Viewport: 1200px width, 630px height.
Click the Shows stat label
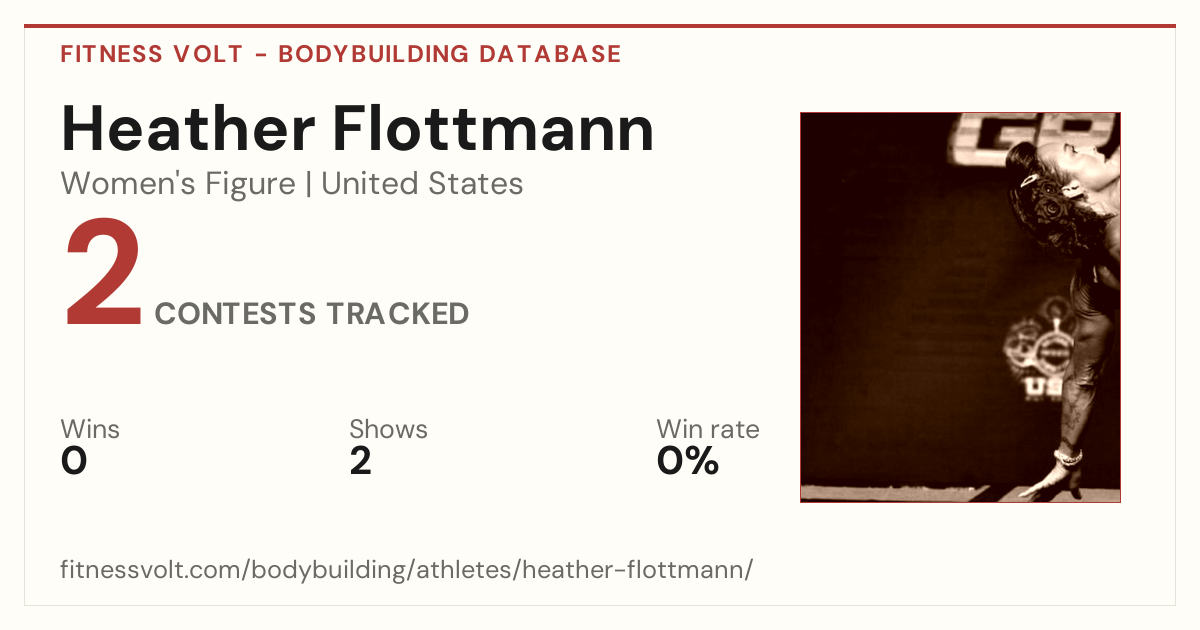(x=388, y=430)
